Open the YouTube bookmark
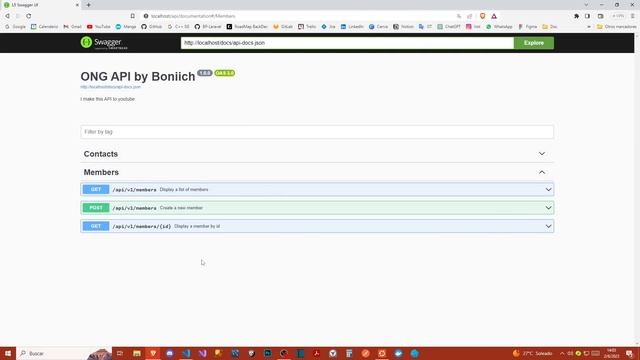 pos(99,27)
